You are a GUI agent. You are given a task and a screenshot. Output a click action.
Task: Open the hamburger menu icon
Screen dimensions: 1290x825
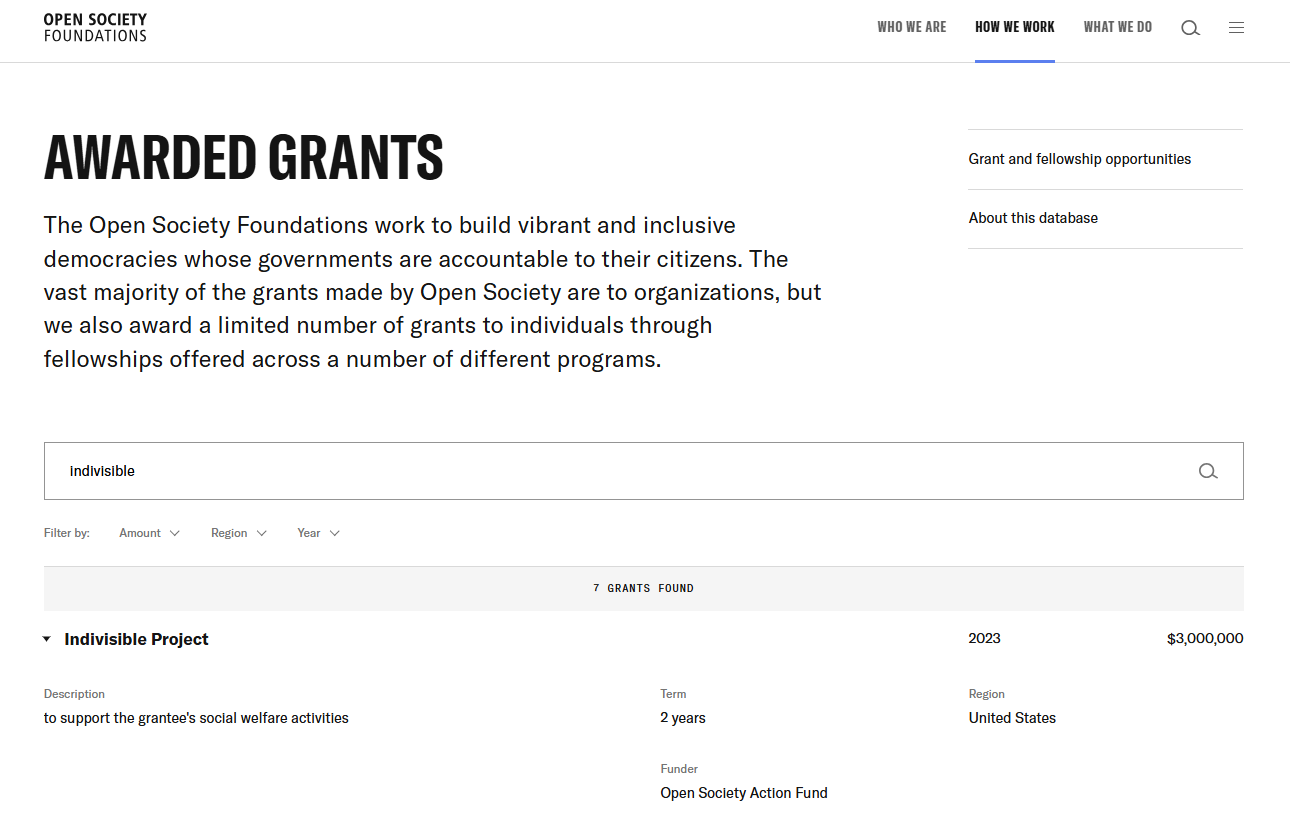point(1236,28)
